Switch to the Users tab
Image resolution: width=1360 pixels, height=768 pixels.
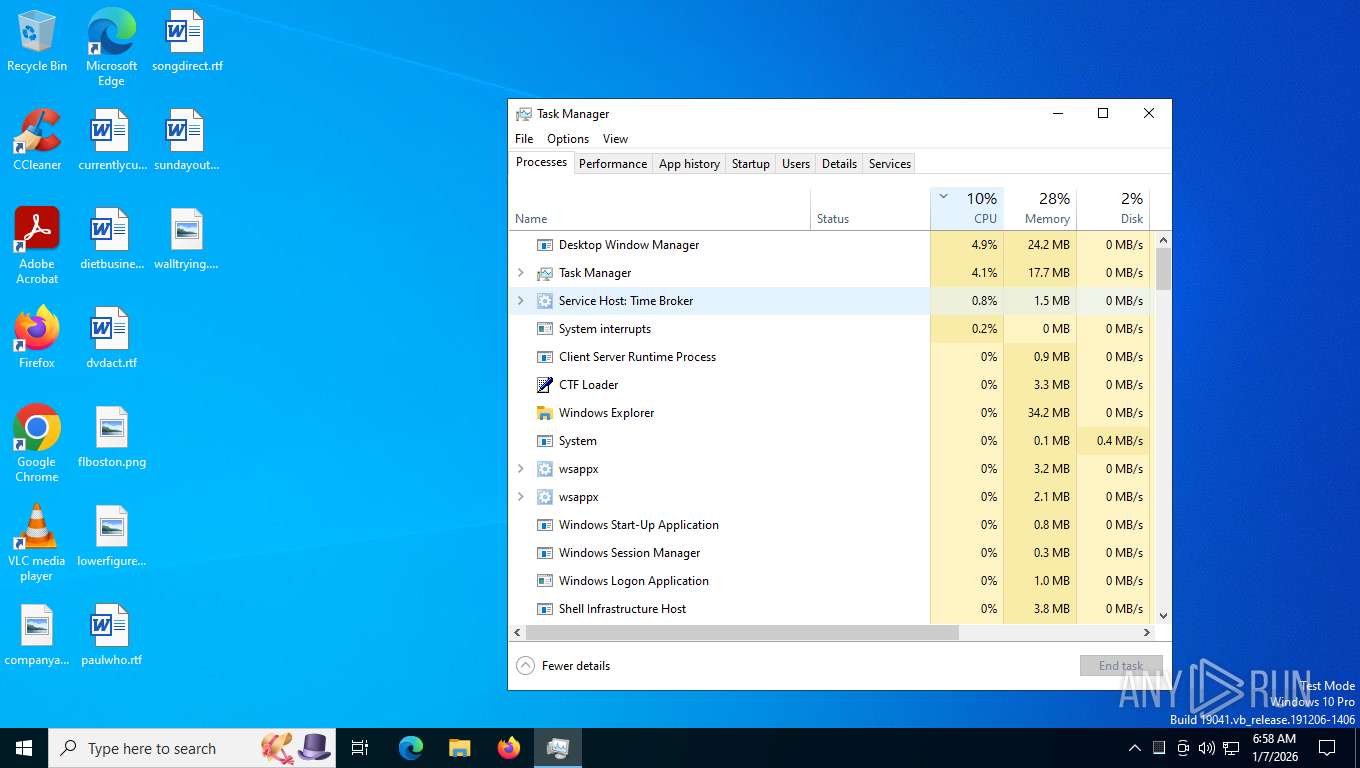tap(796, 164)
